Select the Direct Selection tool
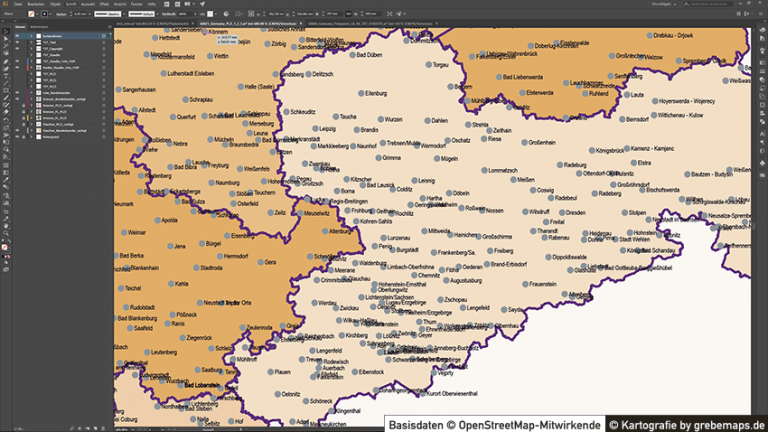 [x=4, y=38]
